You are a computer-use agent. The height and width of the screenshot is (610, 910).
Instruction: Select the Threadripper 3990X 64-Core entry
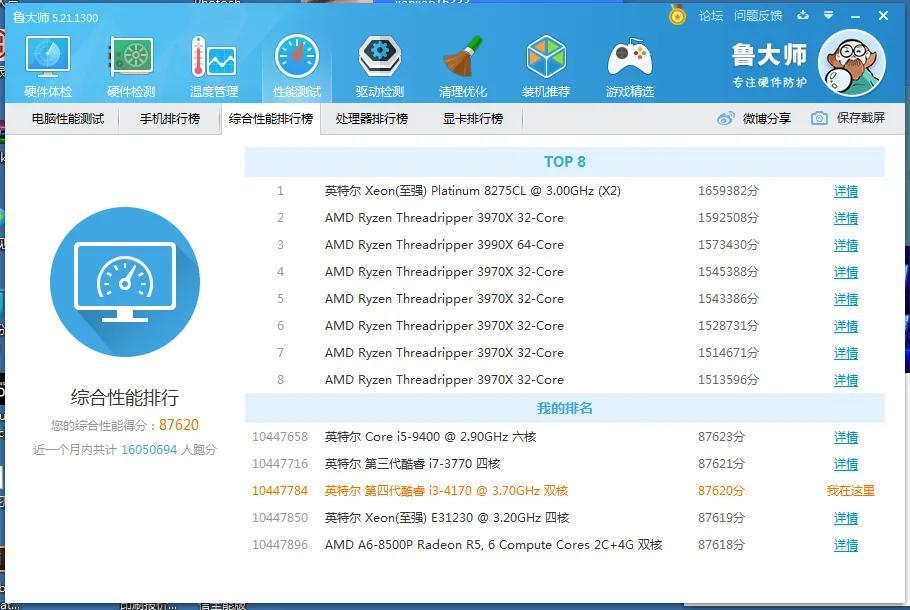[x=444, y=245]
